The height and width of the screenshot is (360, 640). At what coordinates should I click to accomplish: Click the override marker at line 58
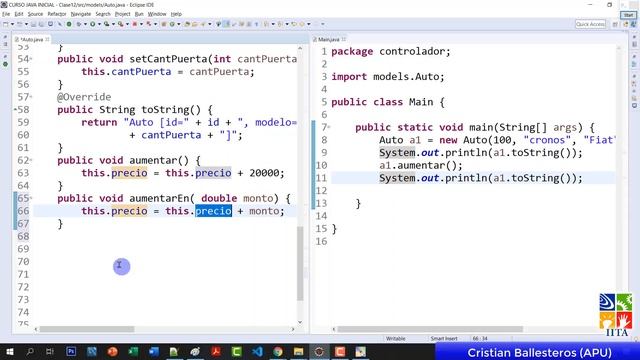16,110
